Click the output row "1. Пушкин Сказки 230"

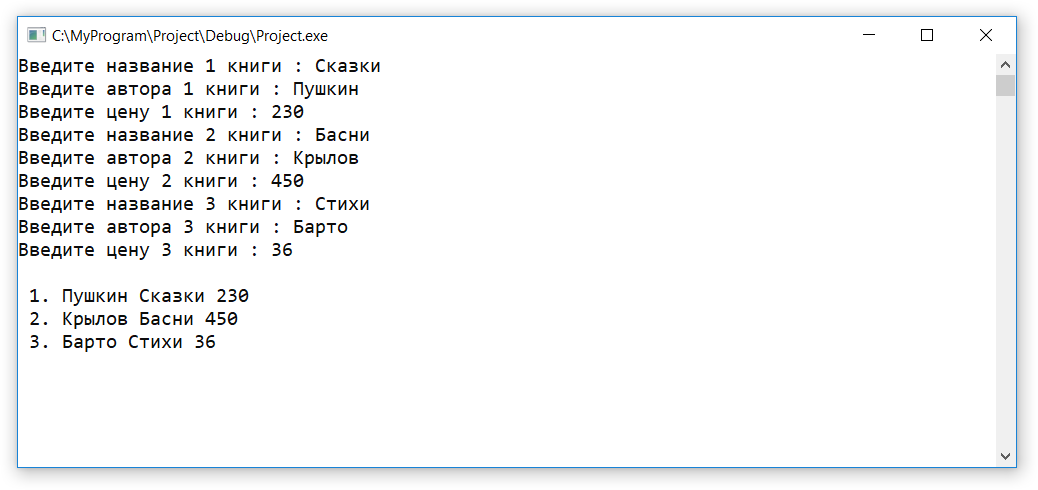pos(138,297)
